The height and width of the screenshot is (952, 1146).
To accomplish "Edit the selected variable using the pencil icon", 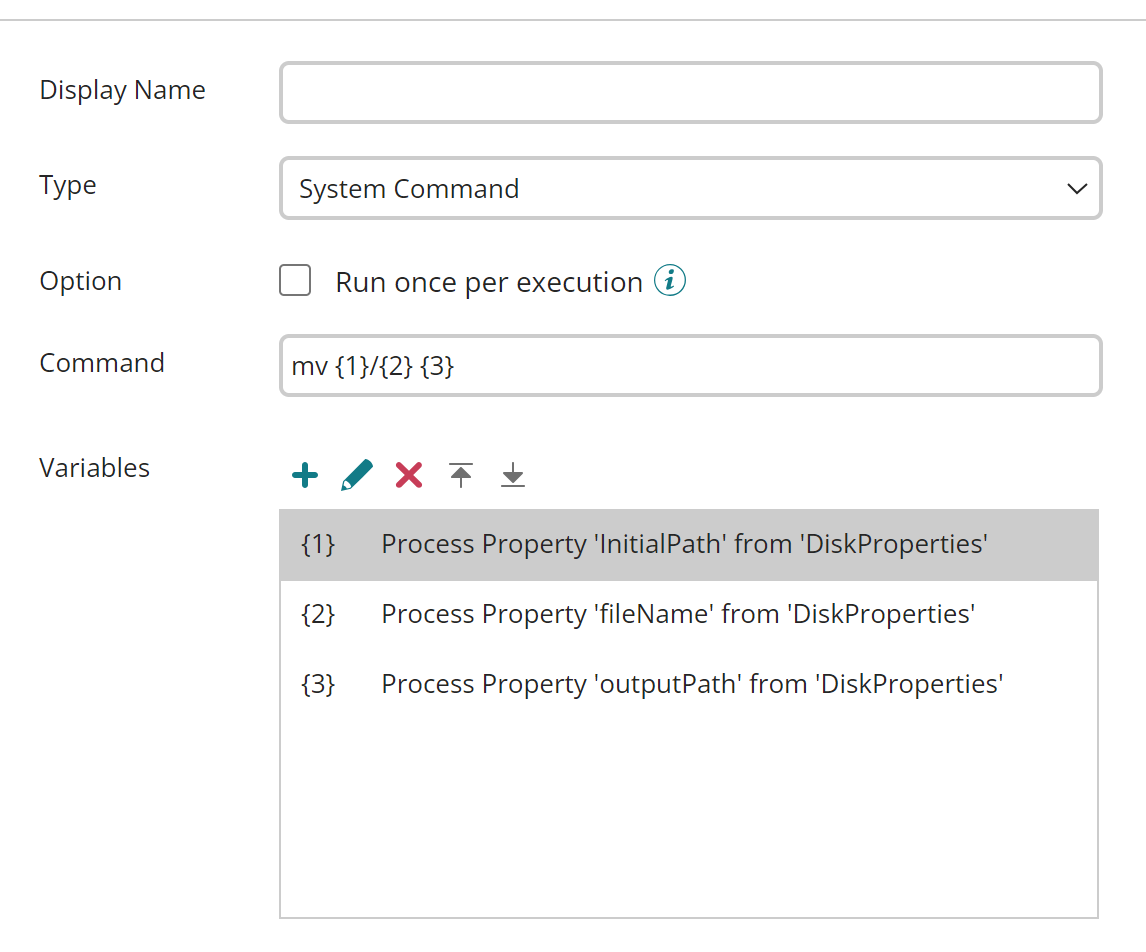I will pos(356,474).
